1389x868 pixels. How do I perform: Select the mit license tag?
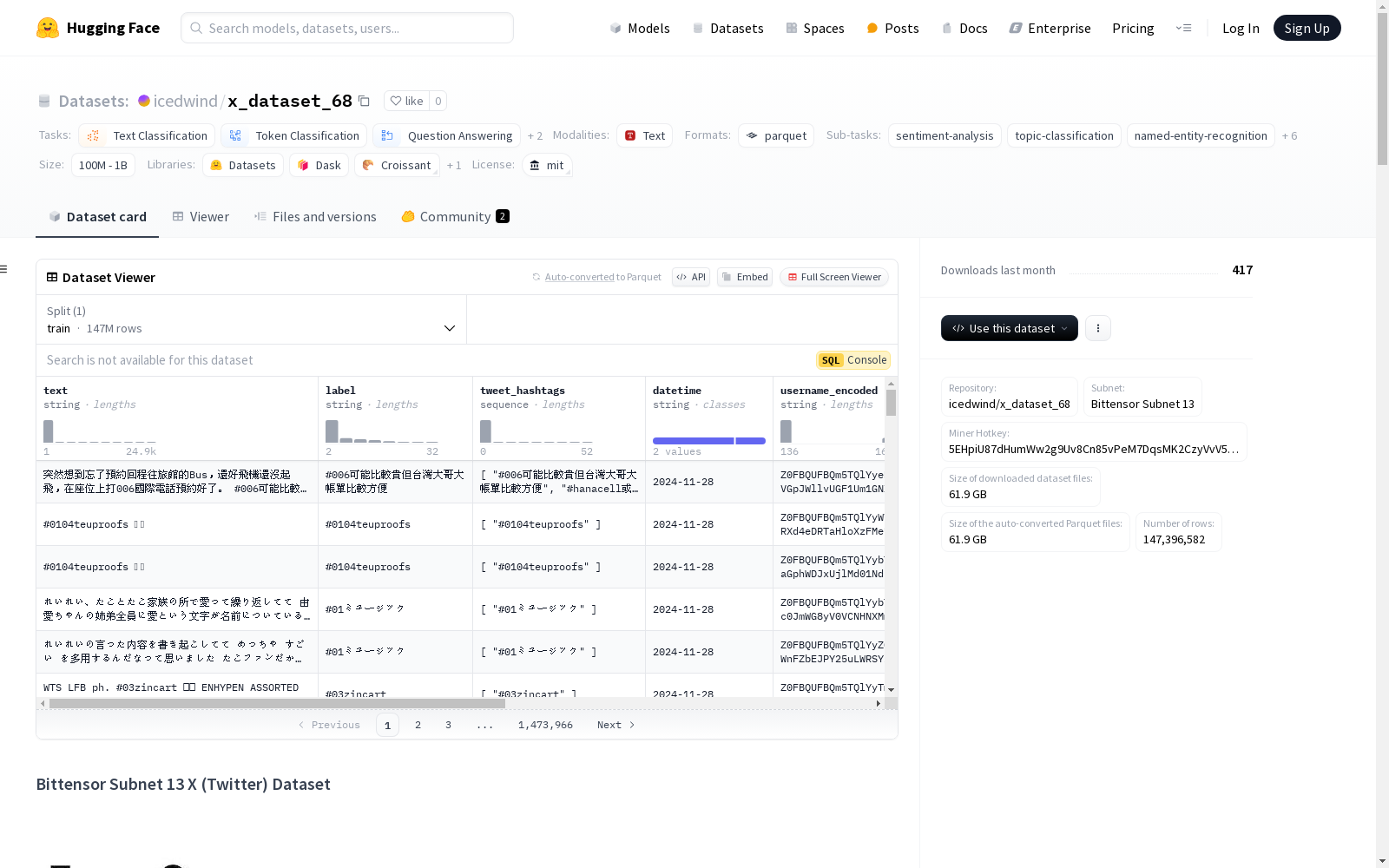(547, 165)
